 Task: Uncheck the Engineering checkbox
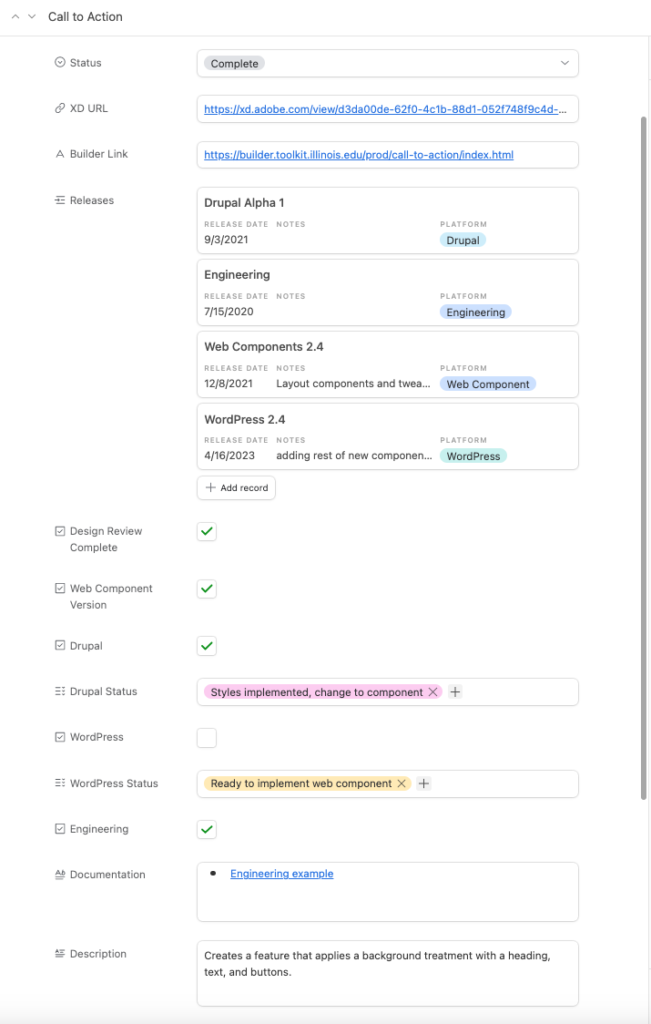pyautogui.click(x=207, y=830)
